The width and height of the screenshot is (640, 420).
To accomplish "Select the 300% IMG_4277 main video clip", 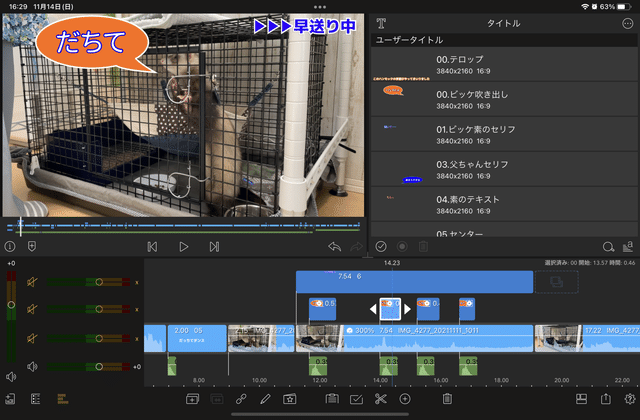I will (414, 338).
